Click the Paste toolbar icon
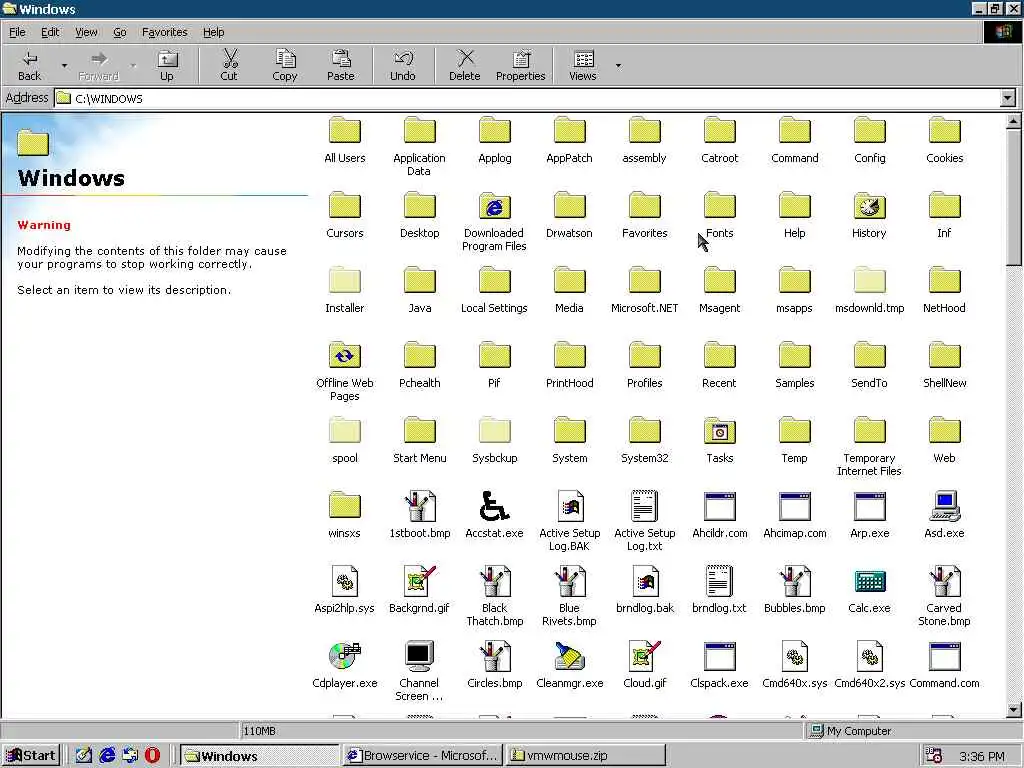1024x768 pixels. (x=340, y=65)
